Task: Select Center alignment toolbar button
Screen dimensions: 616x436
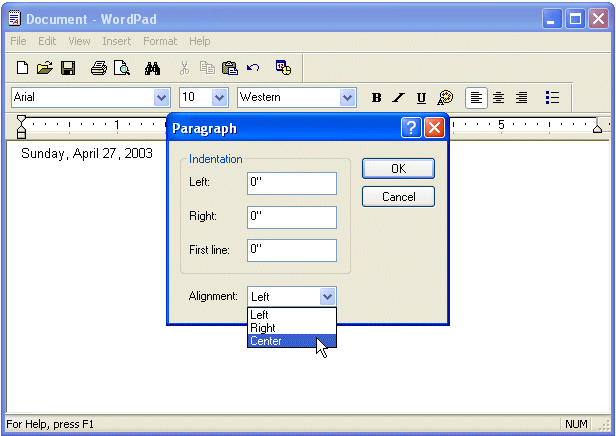Action: (499, 98)
